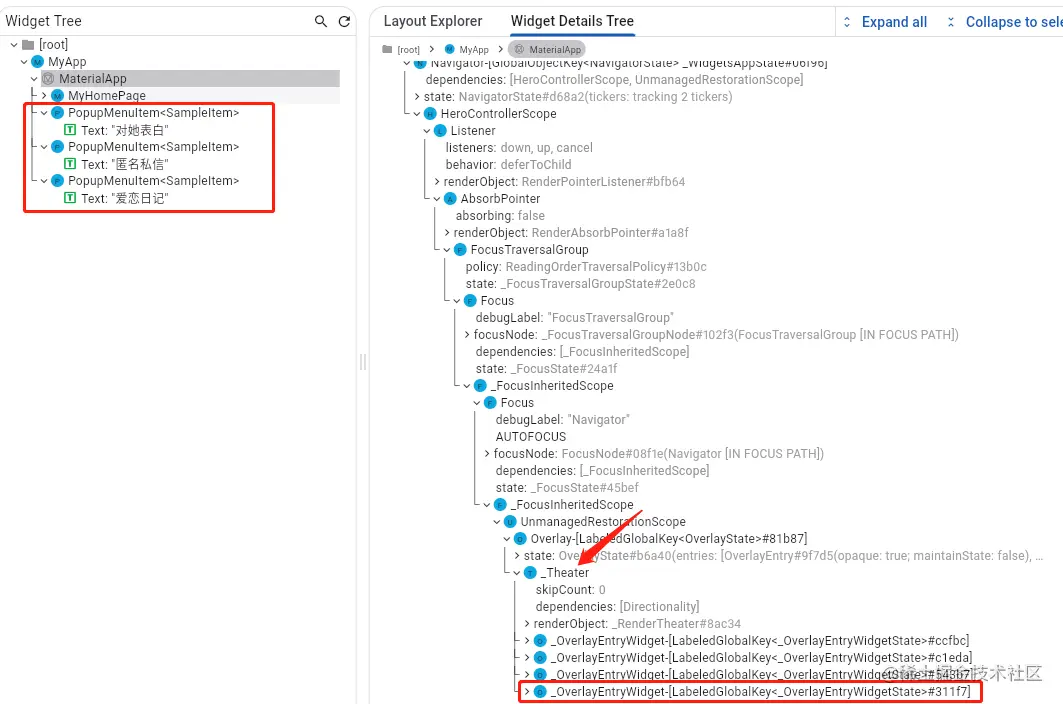Select the AbsorbPointer row
The width and height of the screenshot is (1063, 704).
click(493, 199)
